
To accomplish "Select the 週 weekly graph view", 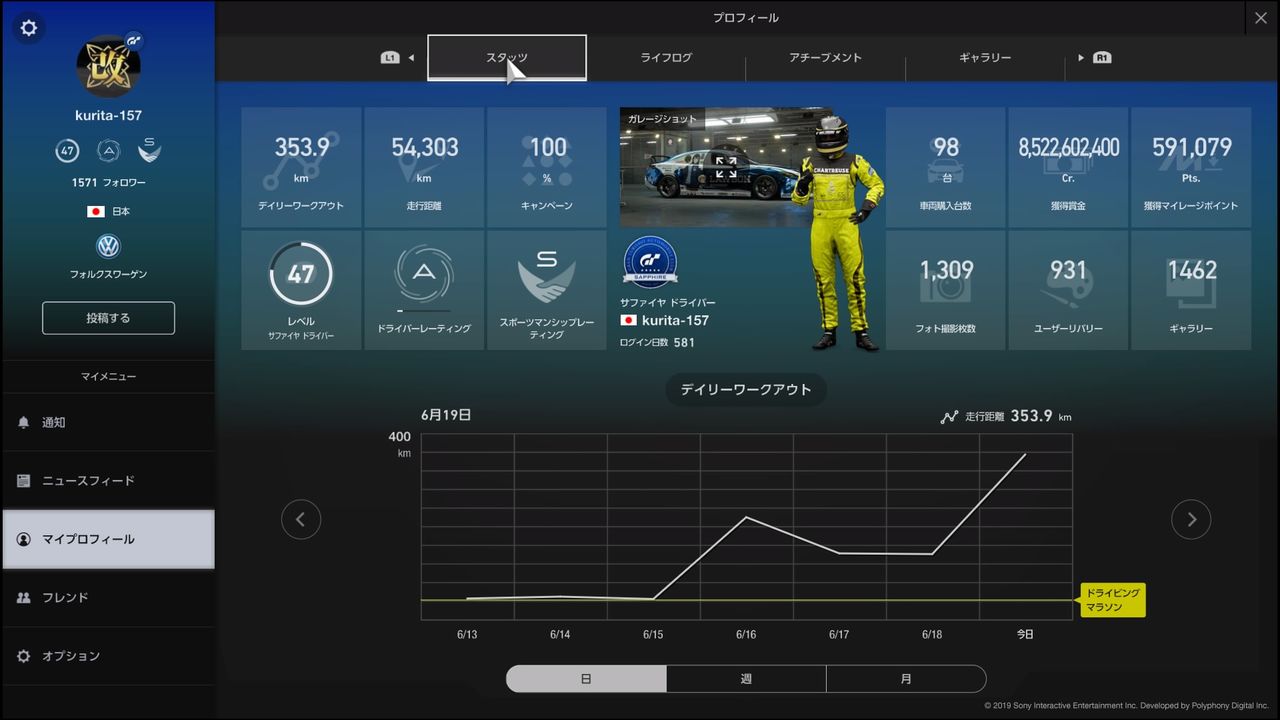I will 746,679.
